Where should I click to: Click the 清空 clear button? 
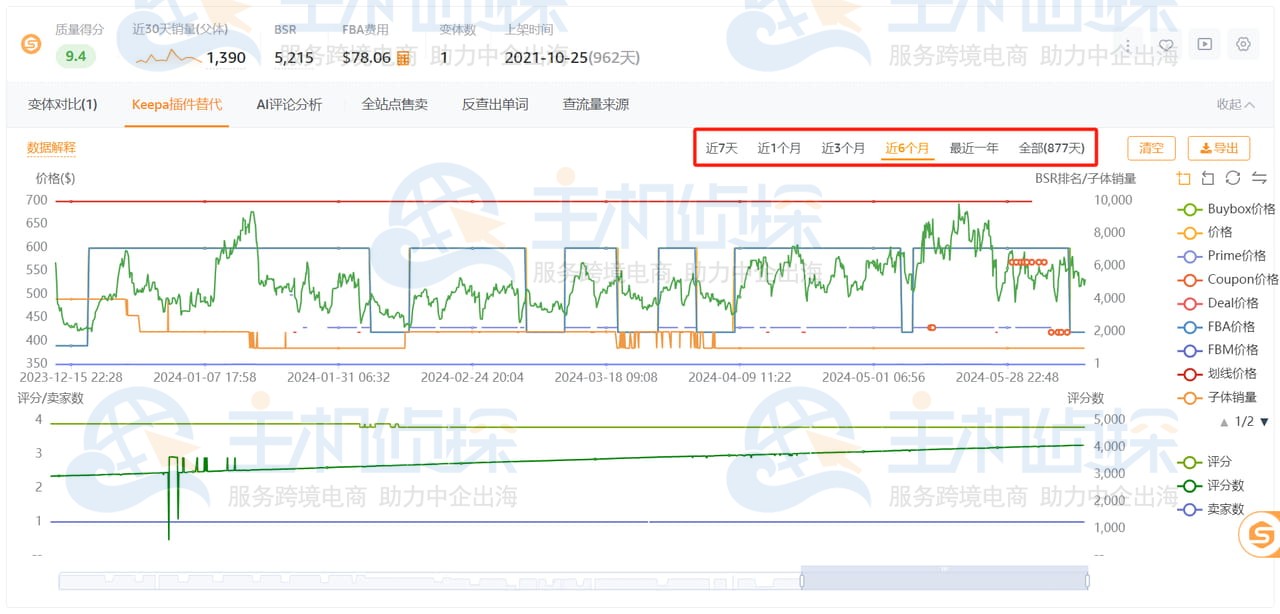(x=1150, y=148)
